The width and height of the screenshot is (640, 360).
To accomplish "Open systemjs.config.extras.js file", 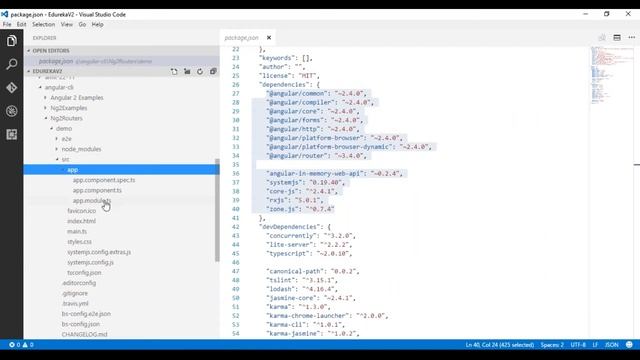I will 99,252.
